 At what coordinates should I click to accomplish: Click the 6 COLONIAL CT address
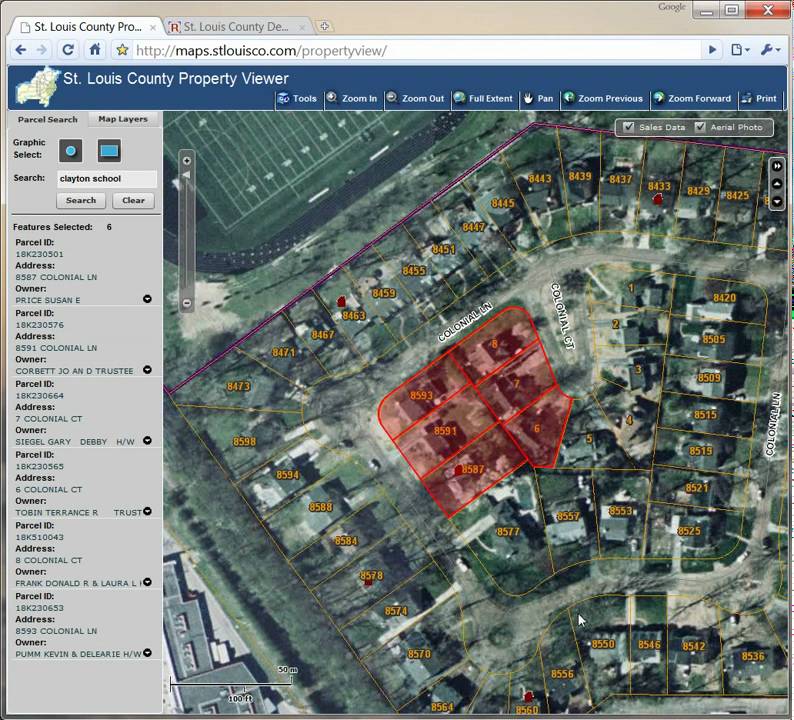pyautogui.click(x=48, y=490)
